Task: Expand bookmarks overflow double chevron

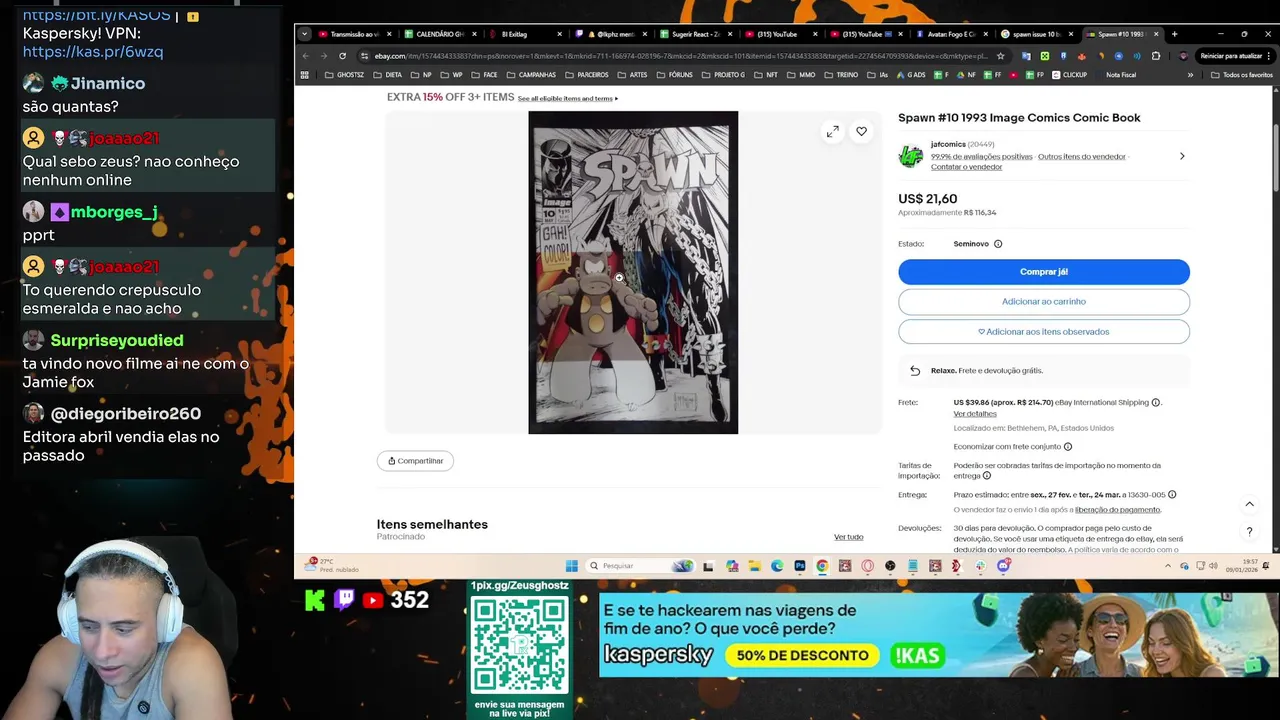Action: [1190, 75]
